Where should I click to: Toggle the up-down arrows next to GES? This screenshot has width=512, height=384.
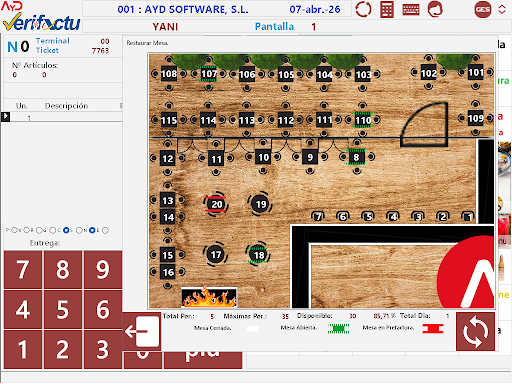click(502, 9)
